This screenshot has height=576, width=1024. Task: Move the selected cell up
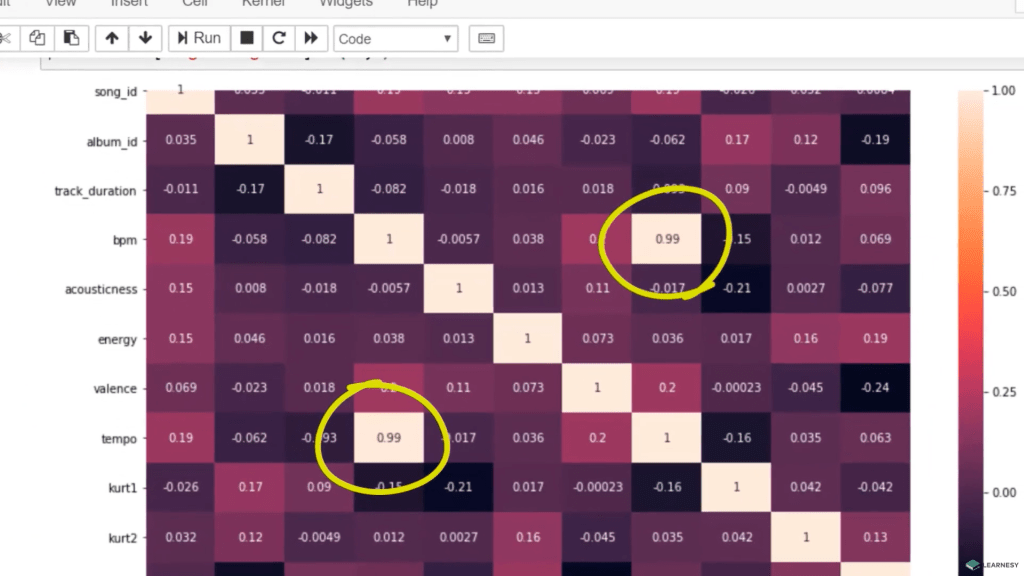tap(111, 38)
